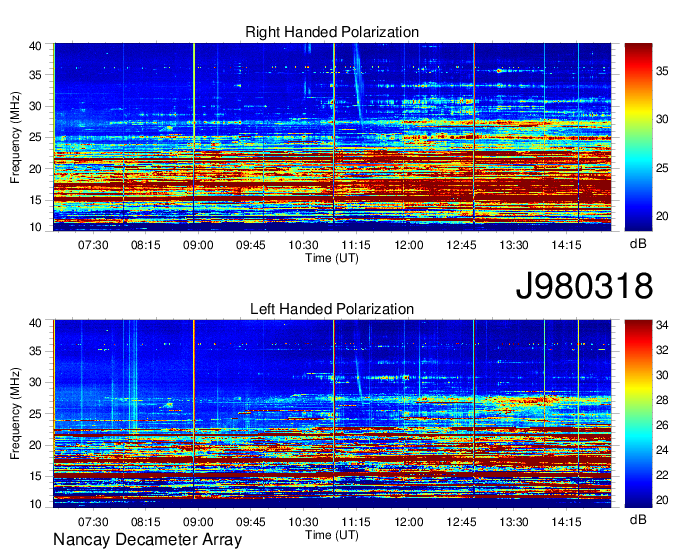Select the J980318 observation label
Viewport: 680px width, 552px height.
point(584,286)
